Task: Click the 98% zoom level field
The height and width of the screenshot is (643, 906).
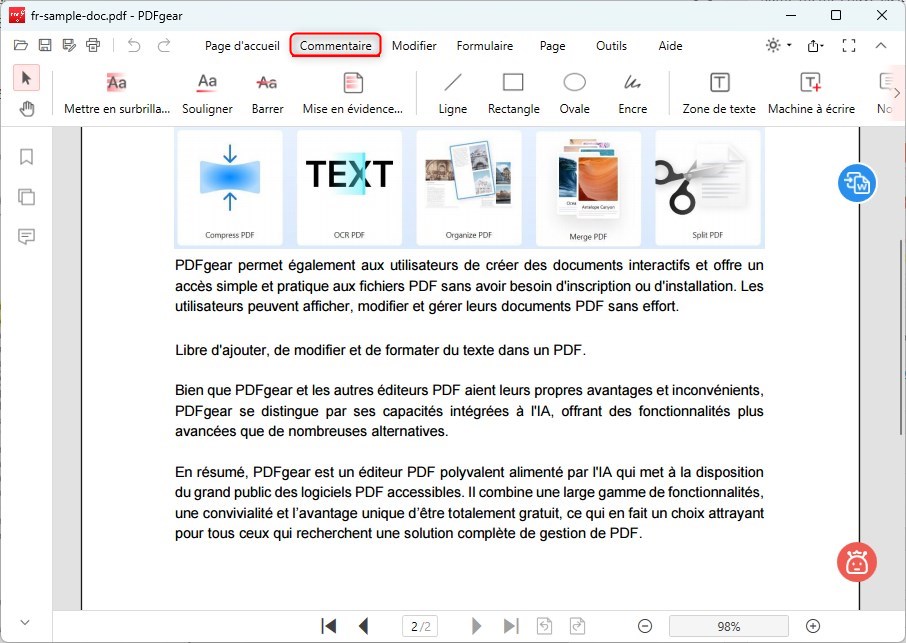Action: click(x=728, y=625)
